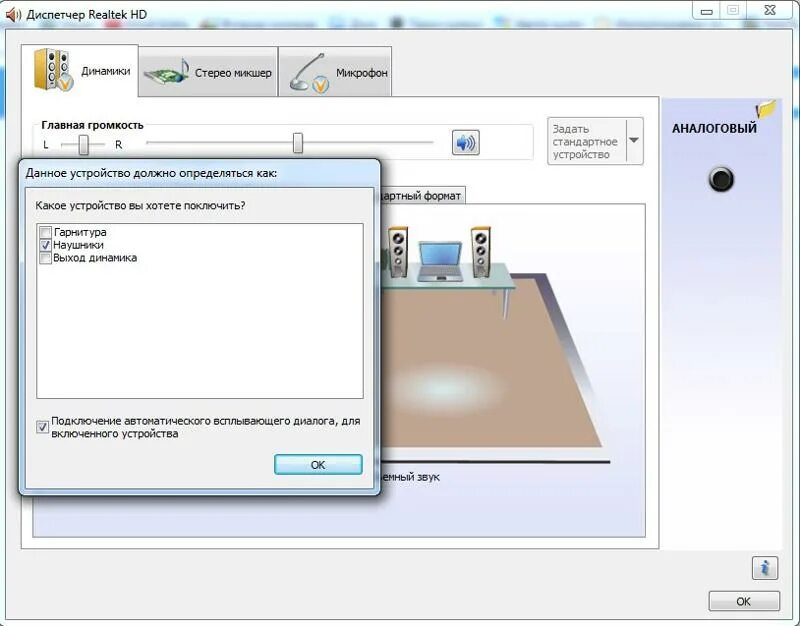Viewport: 800px width, 626px height.
Task: Click the left speaker in room illustration
Action: pyautogui.click(x=397, y=252)
